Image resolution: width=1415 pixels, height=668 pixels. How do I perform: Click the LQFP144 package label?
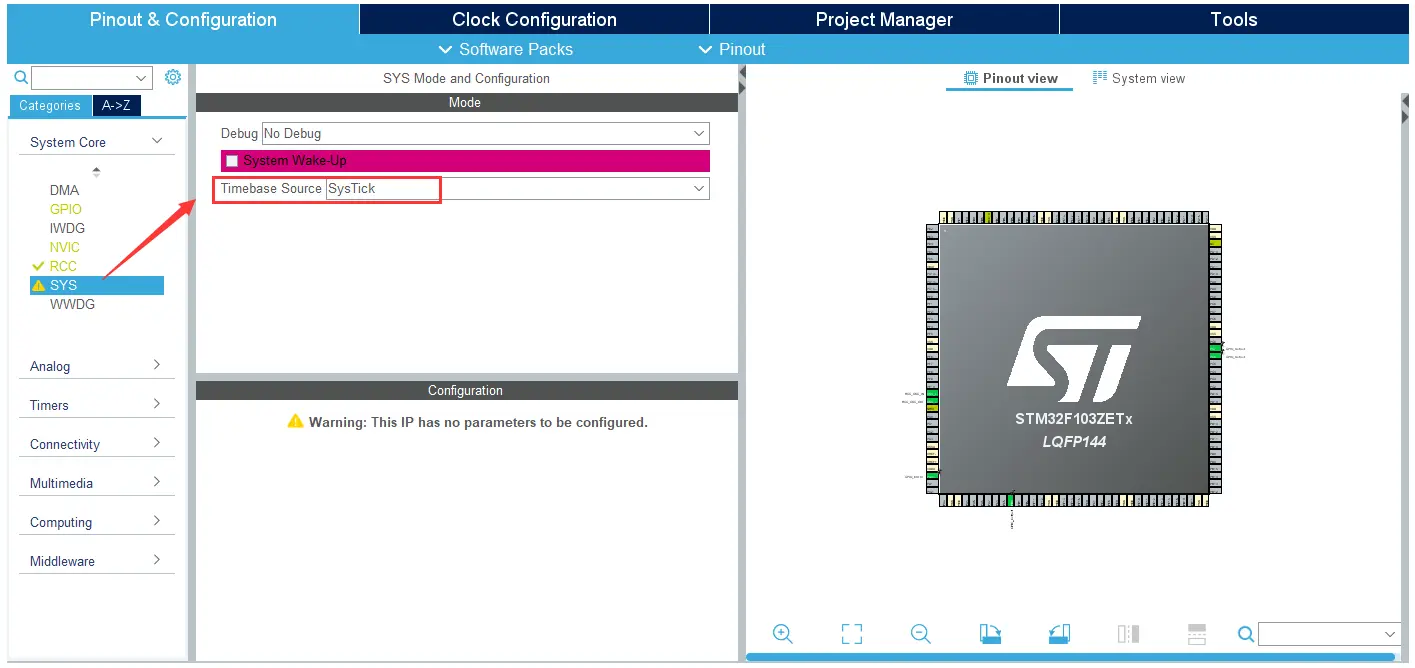click(1074, 441)
